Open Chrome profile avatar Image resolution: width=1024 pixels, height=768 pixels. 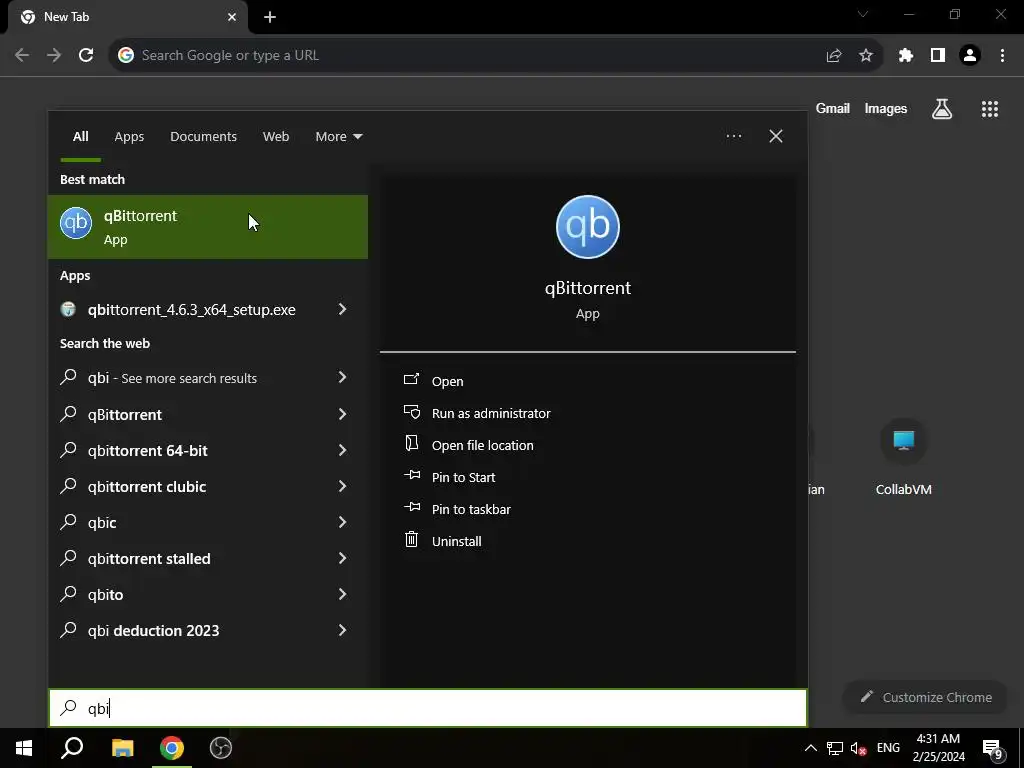[970, 56]
